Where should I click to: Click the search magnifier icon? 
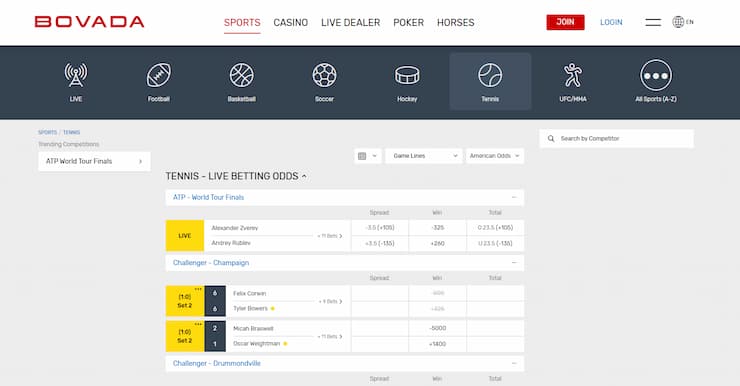click(551, 139)
